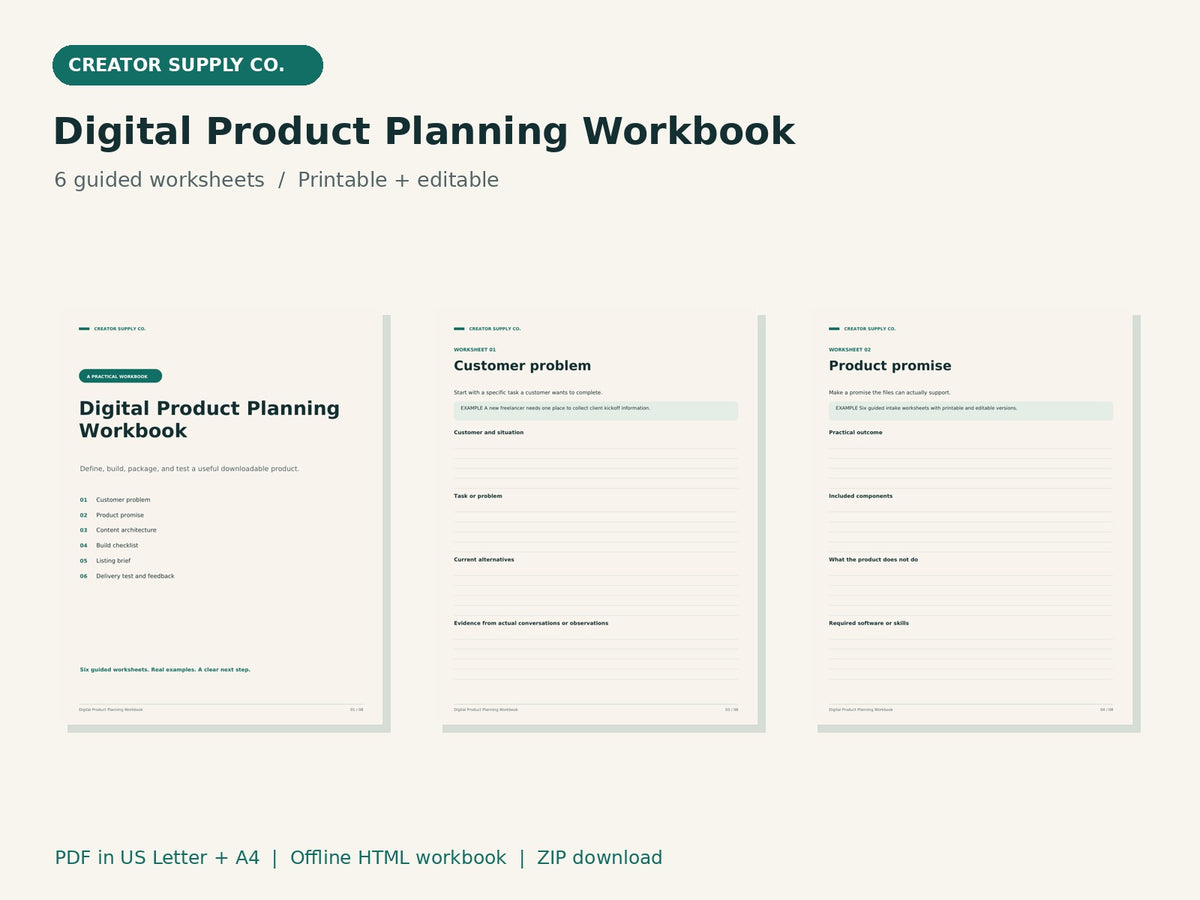Viewport: 1200px width, 900px height.
Task: Click 'What the product does not do' label
Action: pos(873,560)
